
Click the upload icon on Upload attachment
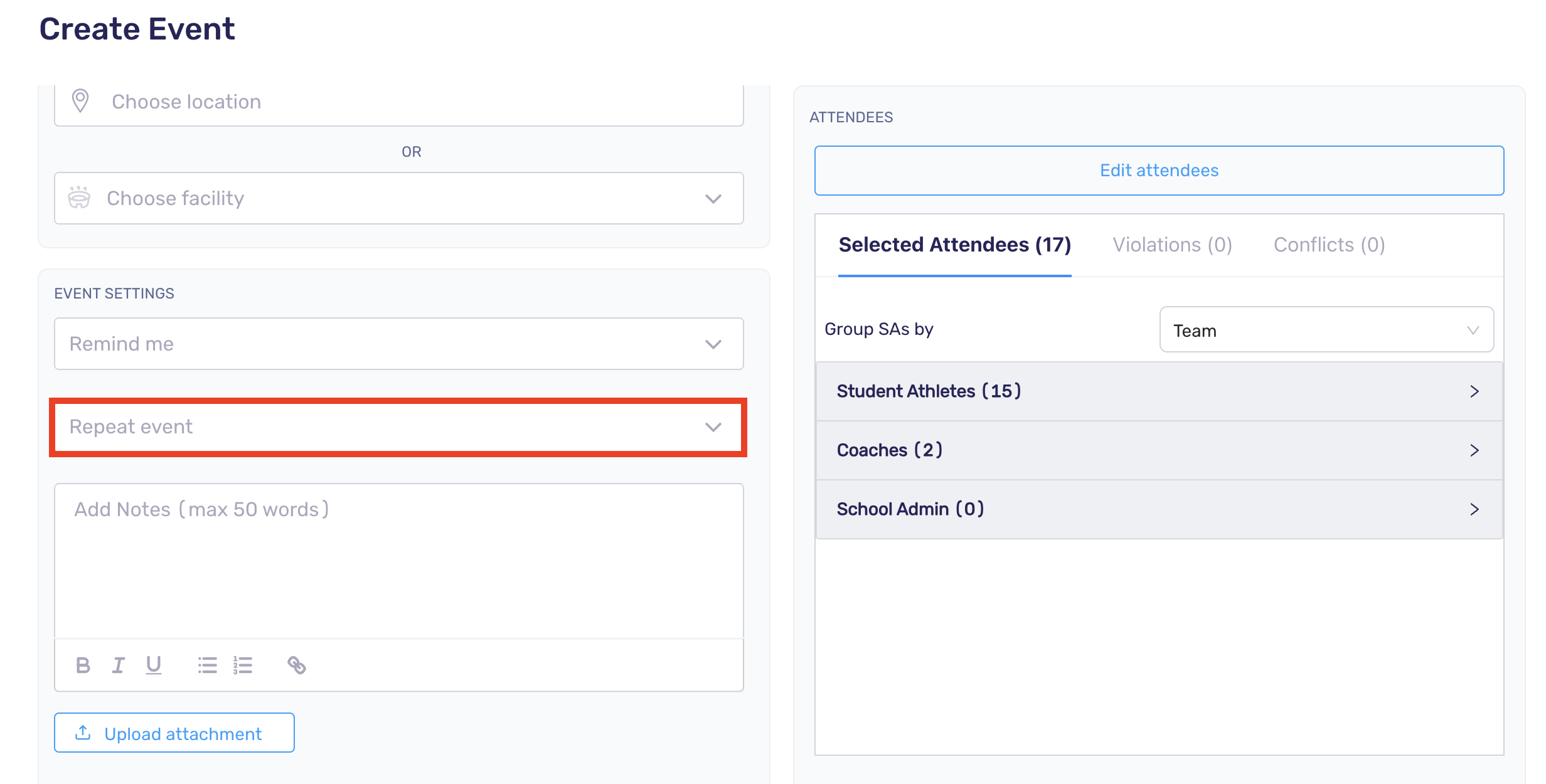pyautogui.click(x=83, y=733)
